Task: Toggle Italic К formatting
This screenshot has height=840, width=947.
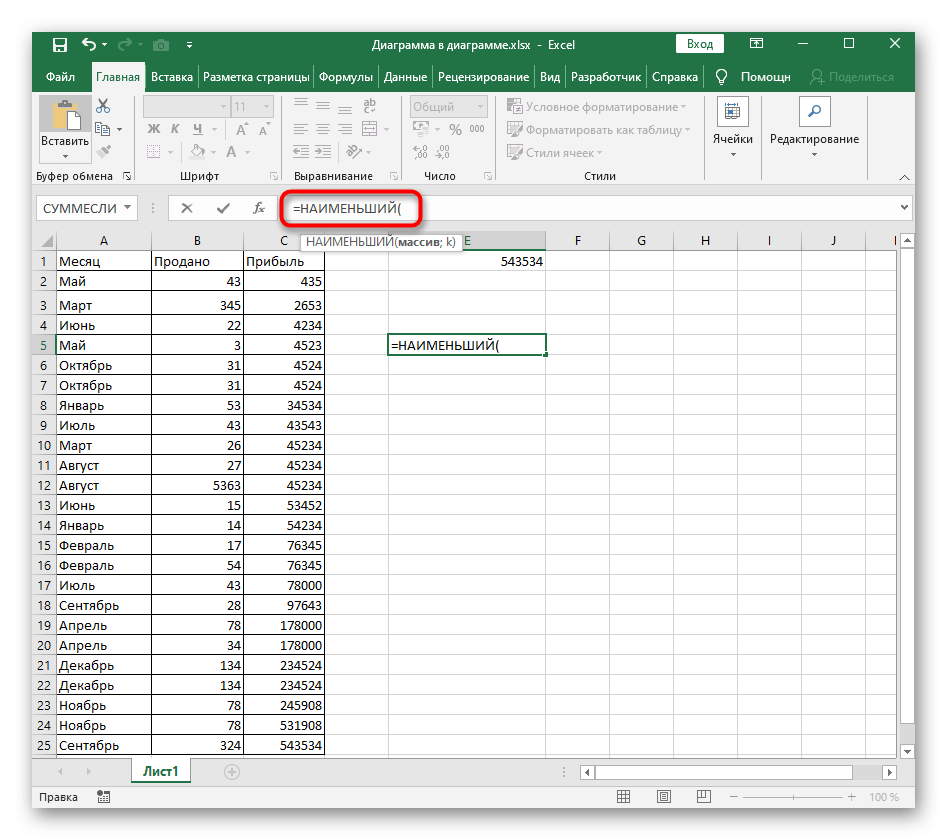Action: (x=175, y=129)
